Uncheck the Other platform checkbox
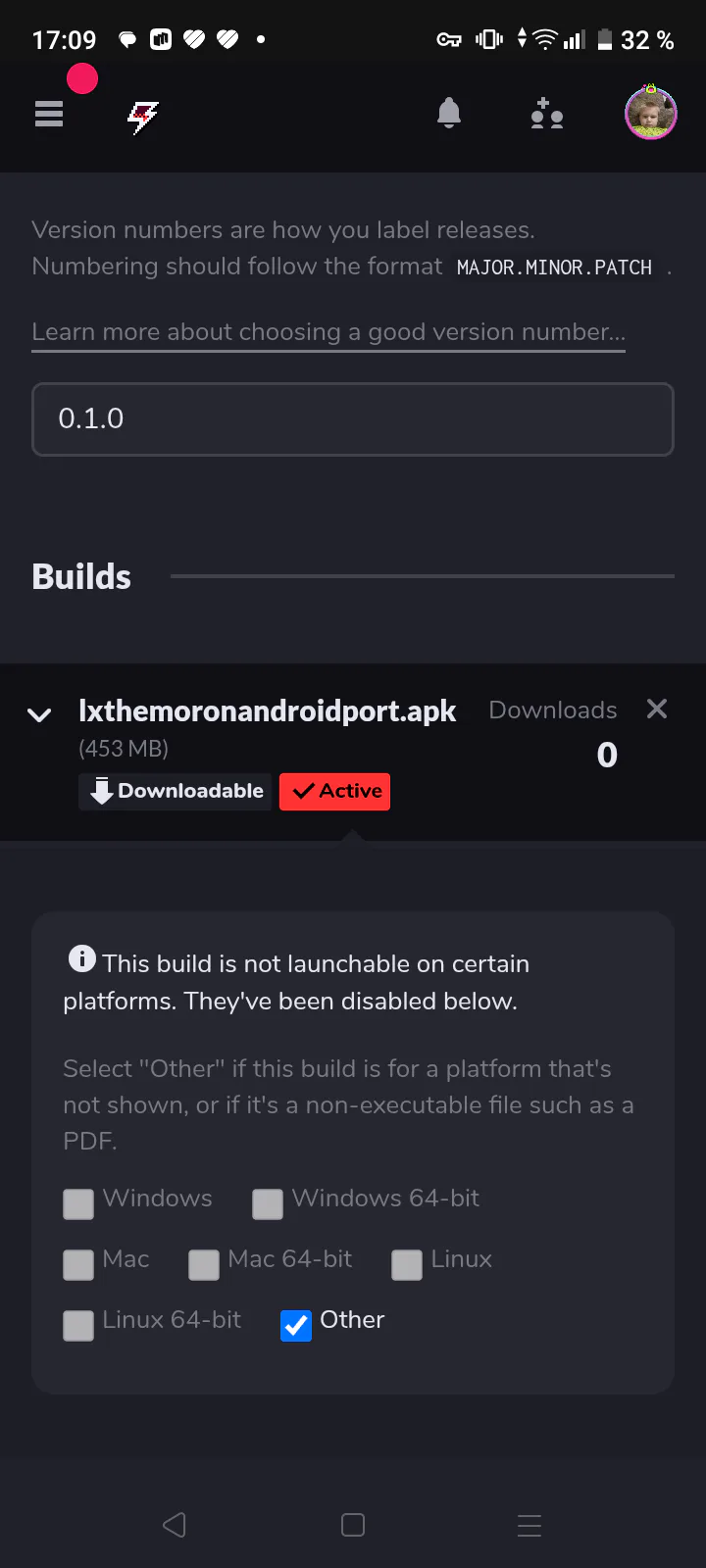 [296, 1325]
